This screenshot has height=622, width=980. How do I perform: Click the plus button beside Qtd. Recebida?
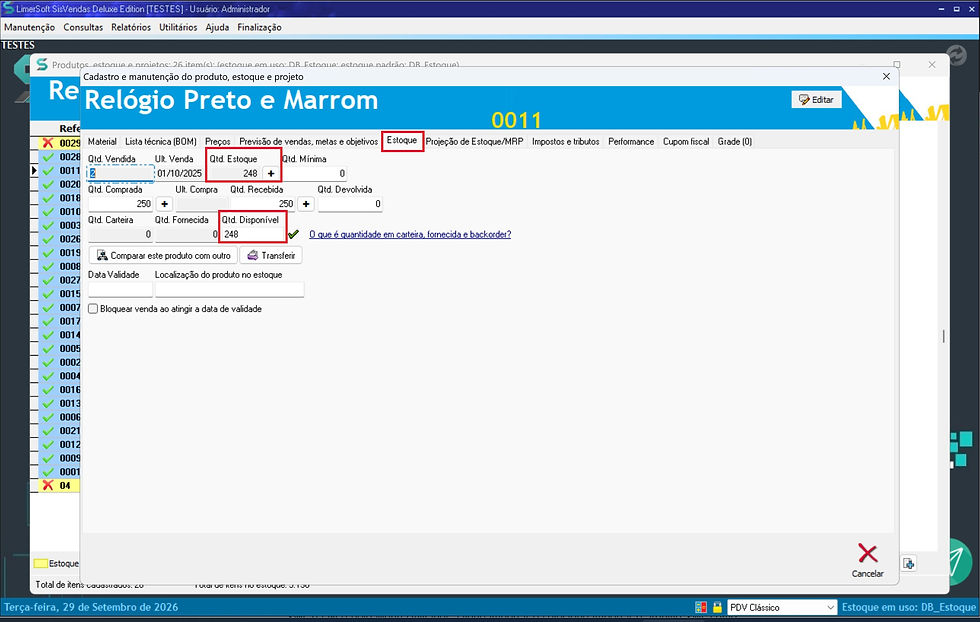pyautogui.click(x=306, y=204)
